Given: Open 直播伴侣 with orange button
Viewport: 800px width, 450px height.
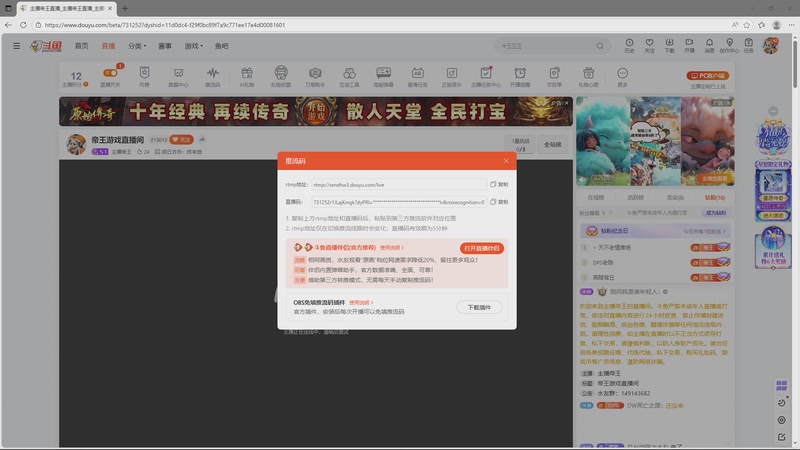Looking at the screenshot, I should (x=482, y=248).
